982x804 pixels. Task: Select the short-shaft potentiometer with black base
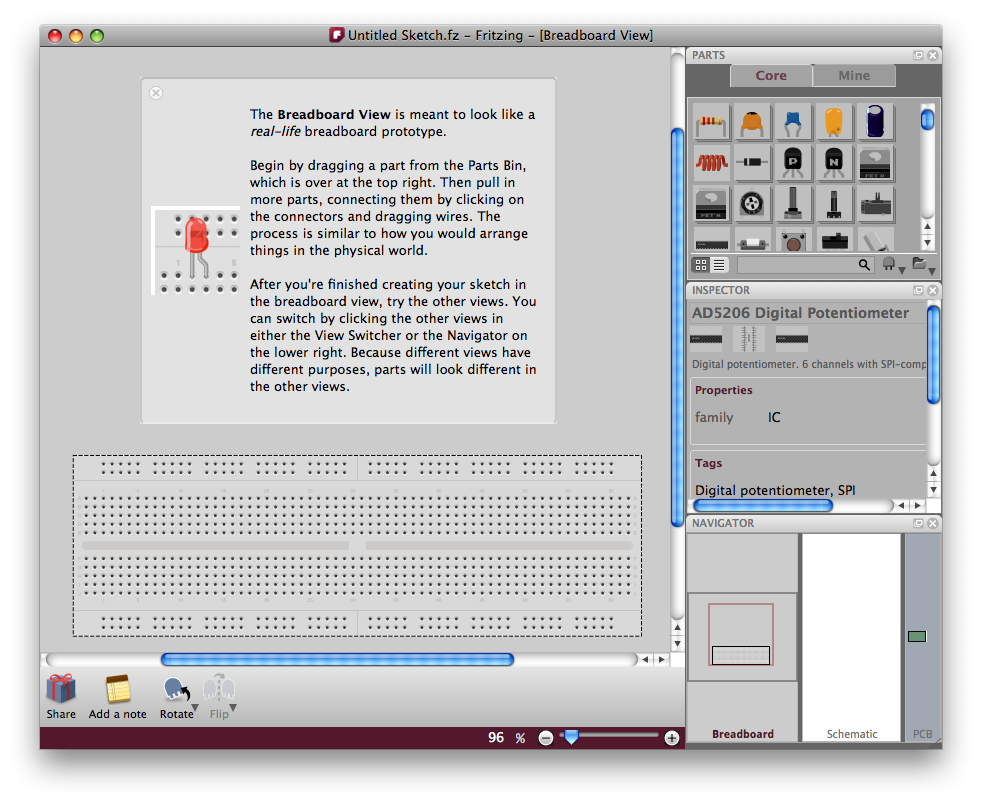[834, 204]
